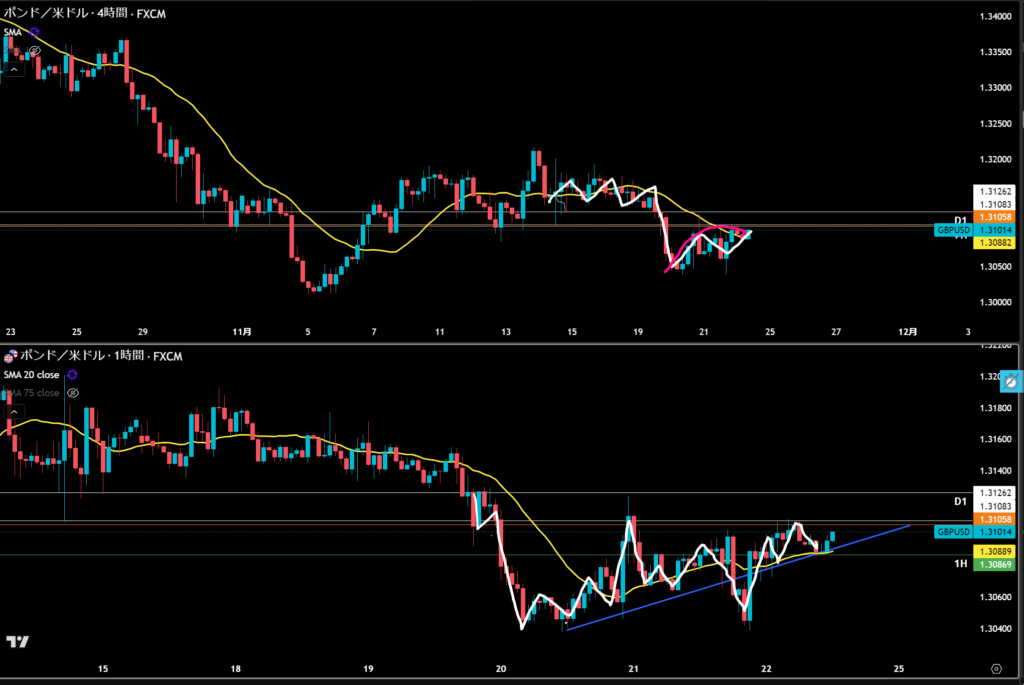Unhide the SMA 75 close indicator
Viewport: 1024px width, 685px height.
pyautogui.click(x=73, y=393)
